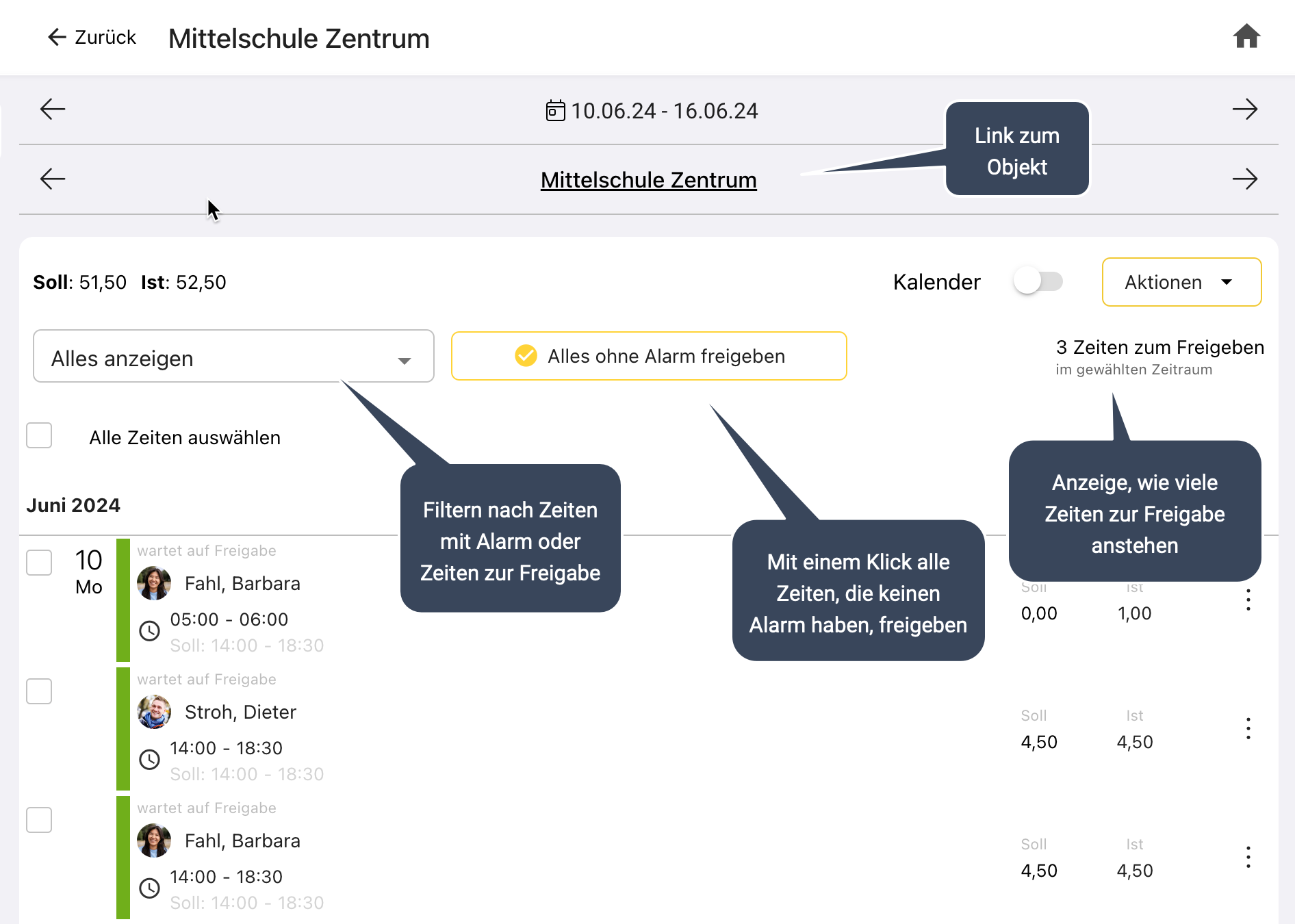1295x924 pixels.
Task: Click the date range 10.06.24 - 16.06.24
Action: point(664,111)
